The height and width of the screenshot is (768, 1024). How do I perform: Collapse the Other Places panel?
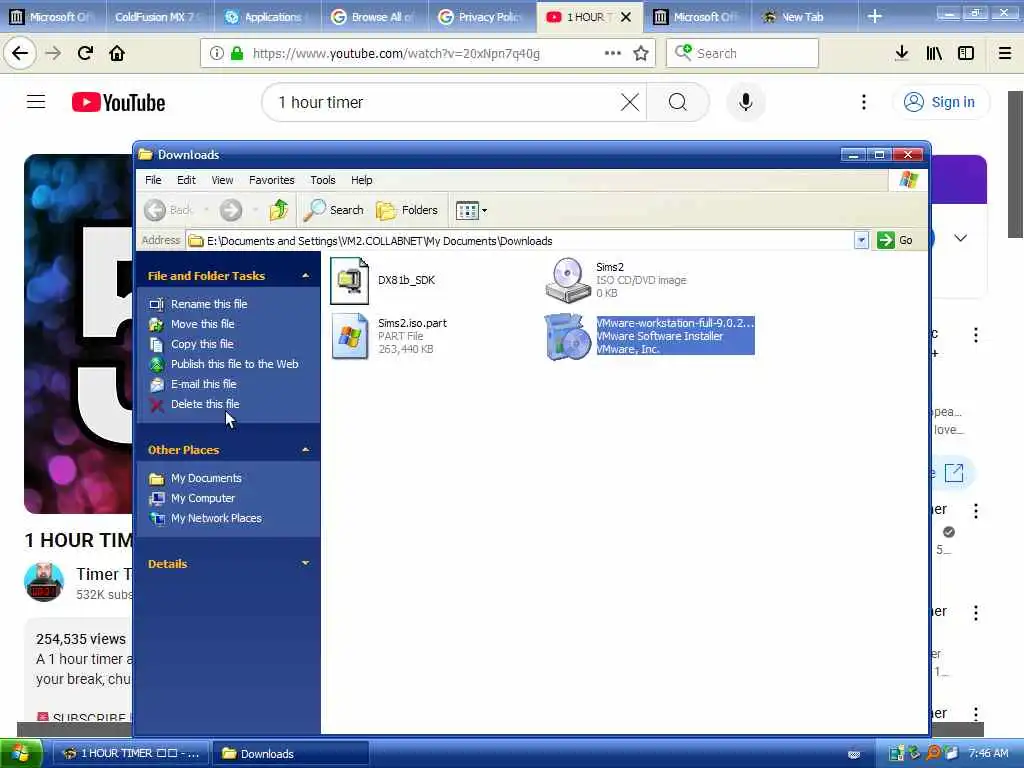(x=305, y=450)
